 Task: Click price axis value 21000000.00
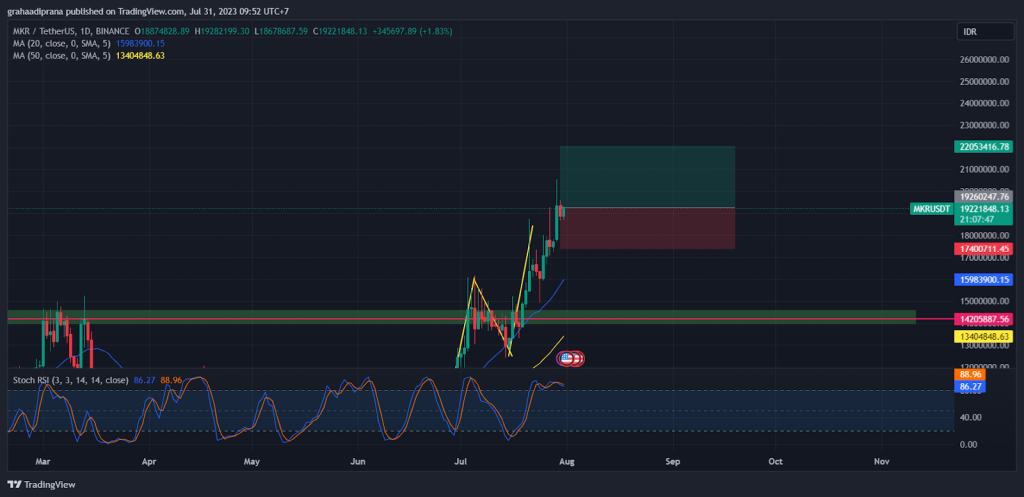(x=984, y=169)
